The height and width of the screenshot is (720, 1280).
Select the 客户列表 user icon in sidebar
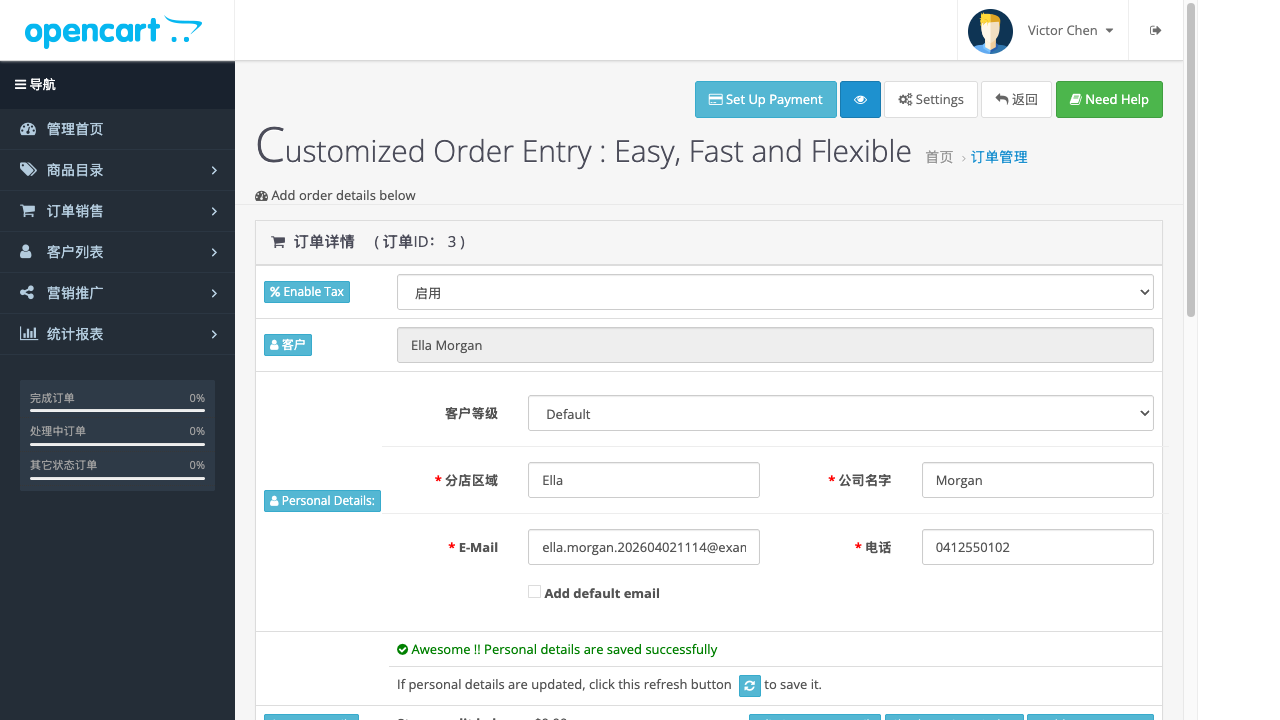[27, 251]
